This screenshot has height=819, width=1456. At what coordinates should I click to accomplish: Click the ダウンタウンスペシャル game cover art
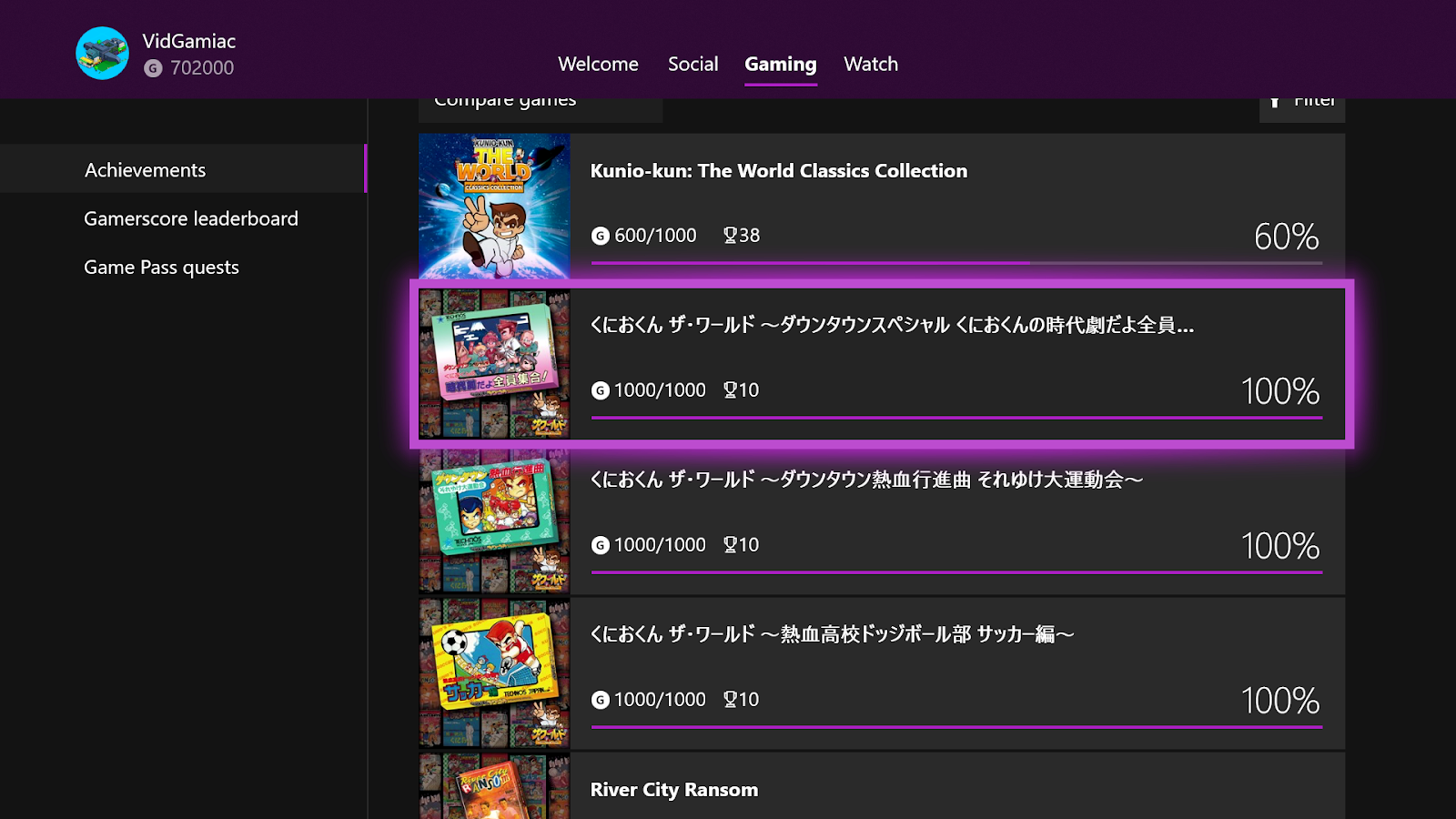pyautogui.click(x=494, y=364)
